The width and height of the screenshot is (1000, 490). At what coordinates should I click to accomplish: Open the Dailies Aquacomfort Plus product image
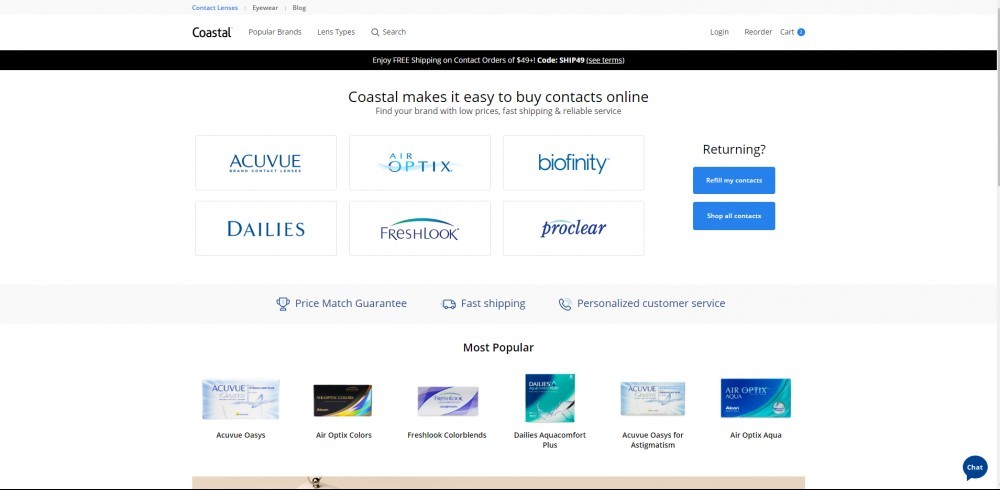pos(550,398)
